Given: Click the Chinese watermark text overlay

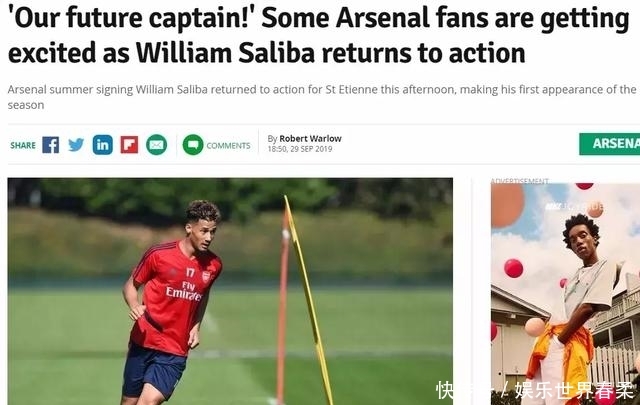Looking at the screenshot, I should tap(536, 391).
